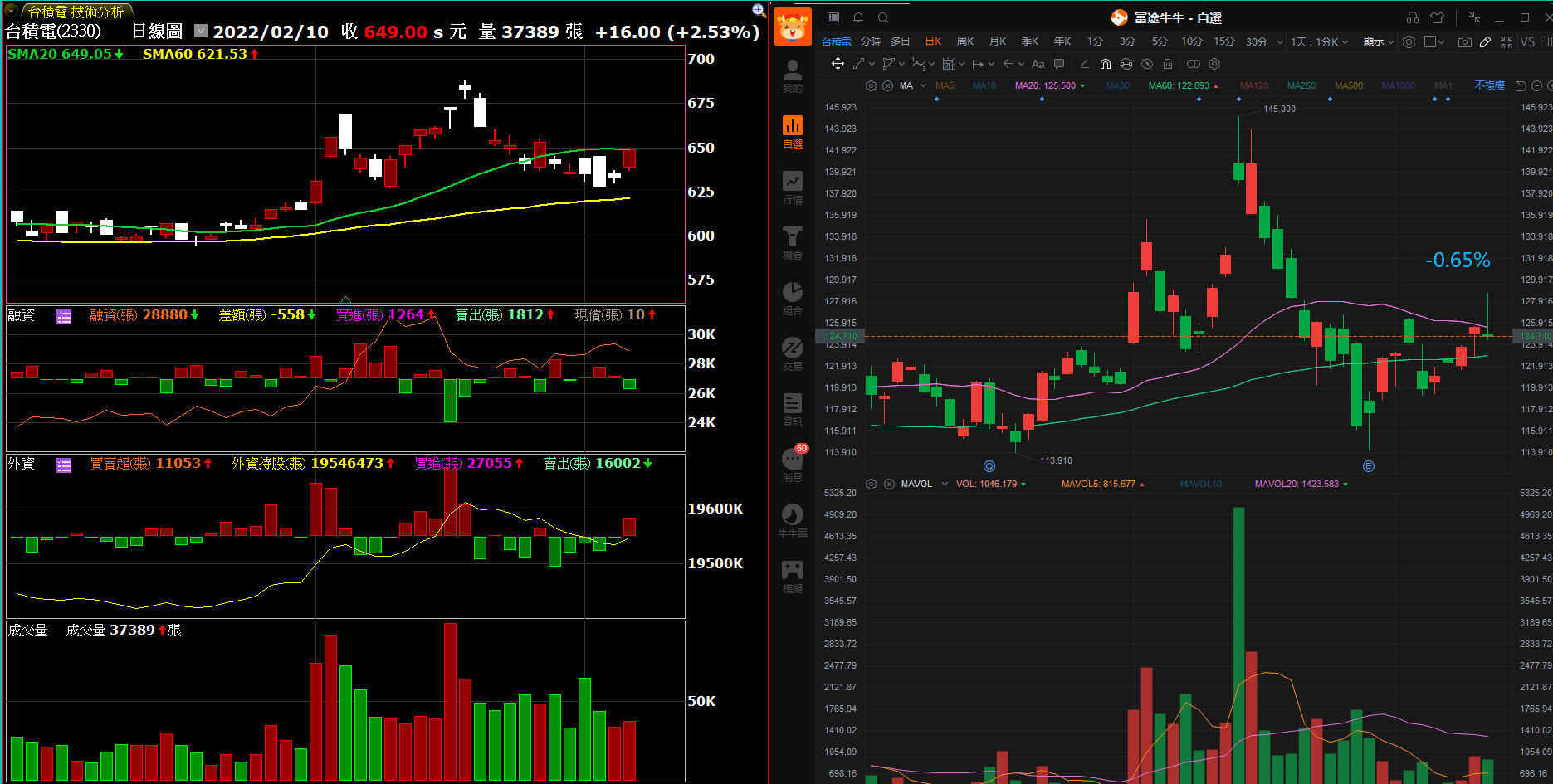Click the zoom magnifier icon on left chart
The image size is (1553, 784).
pyautogui.click(x=759, y=10)
